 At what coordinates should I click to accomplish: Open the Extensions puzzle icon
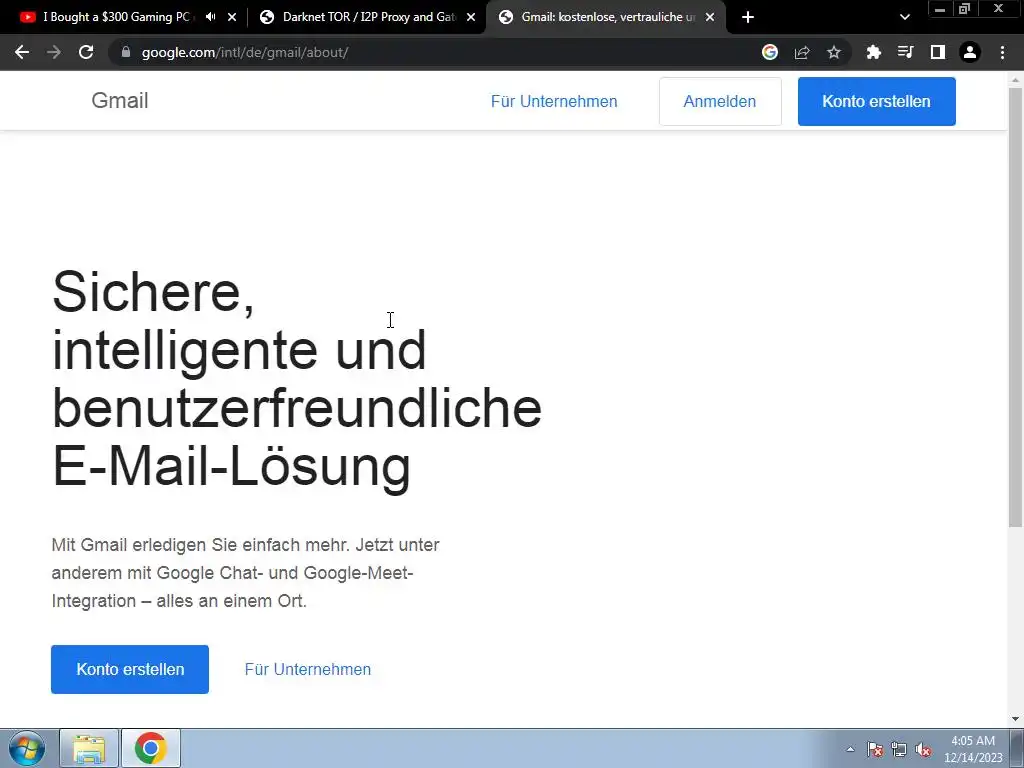coord(874,52)
